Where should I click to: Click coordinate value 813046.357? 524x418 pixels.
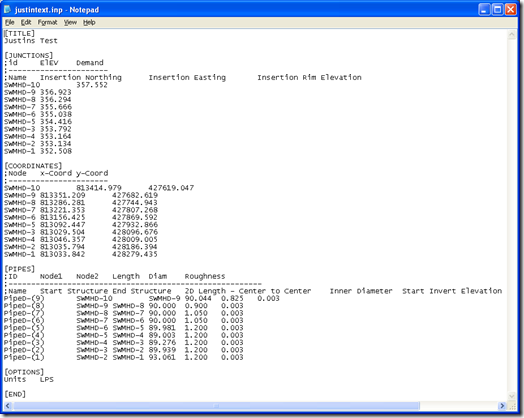point(62,240)
